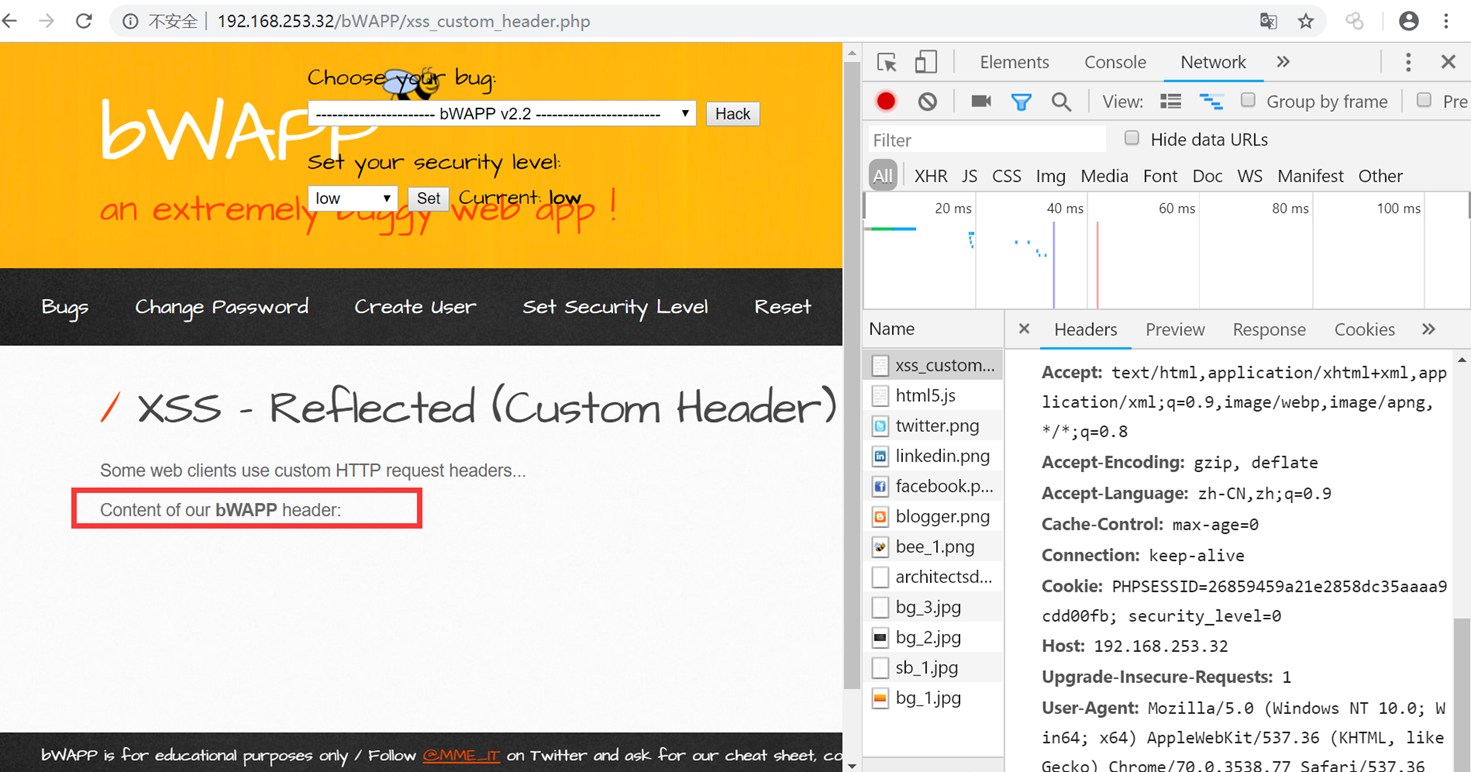This screenshot has width=1471, height=772.
Task: Open the Choose your bug dropdown
Action: tap(502, 114)
